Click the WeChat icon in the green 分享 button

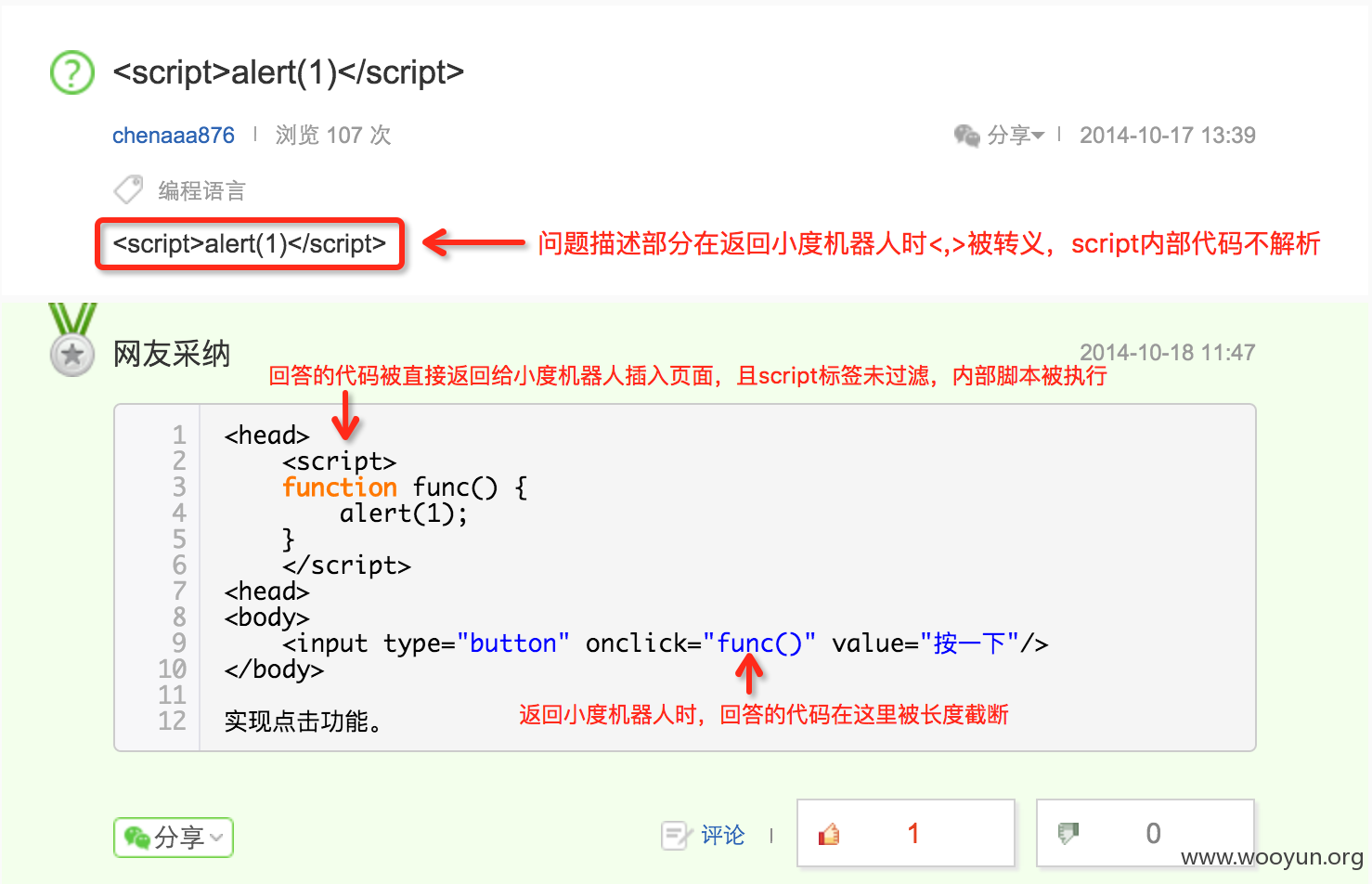pos(136,838)
